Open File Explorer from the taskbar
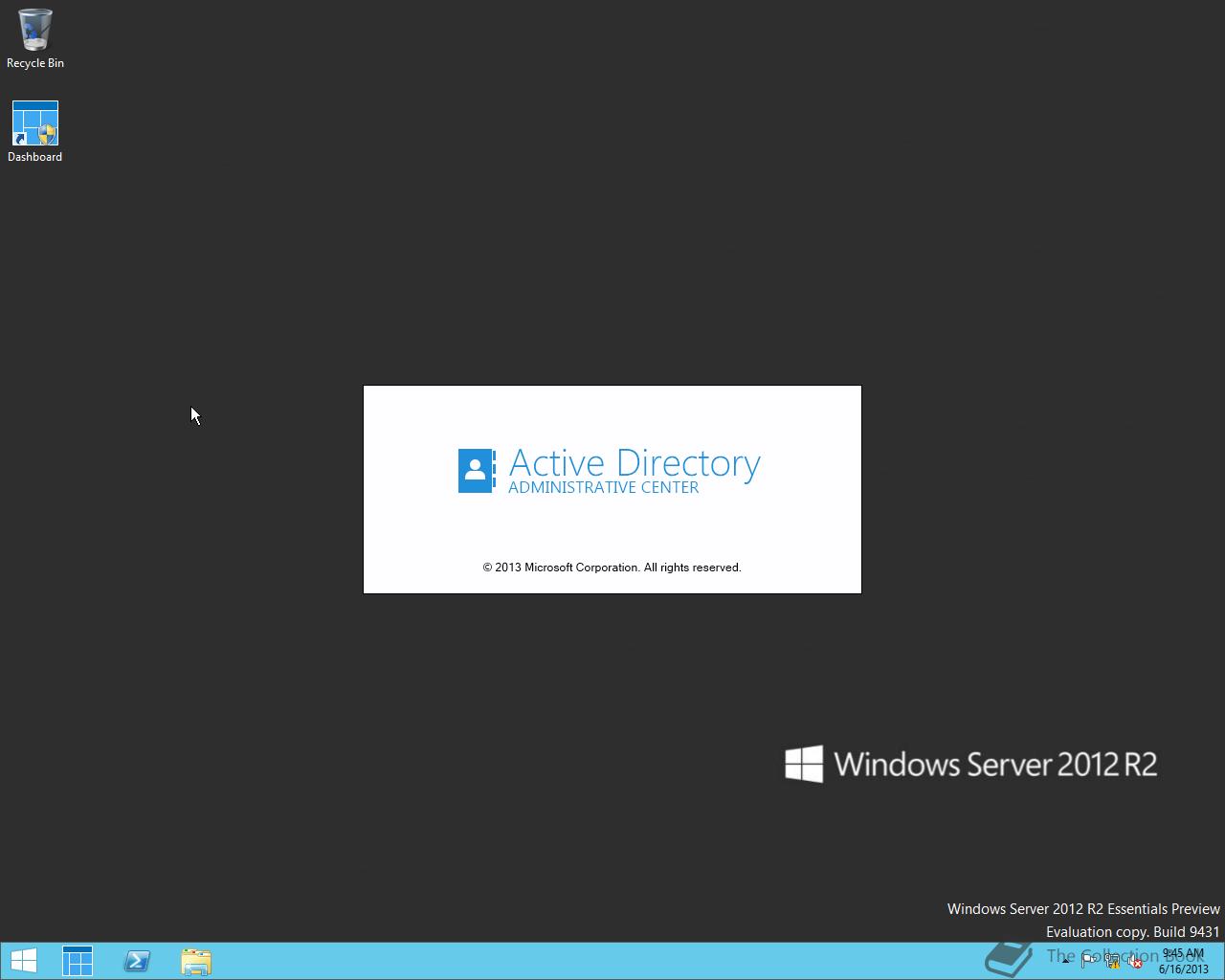1225x980 pixels. [196, 961]
